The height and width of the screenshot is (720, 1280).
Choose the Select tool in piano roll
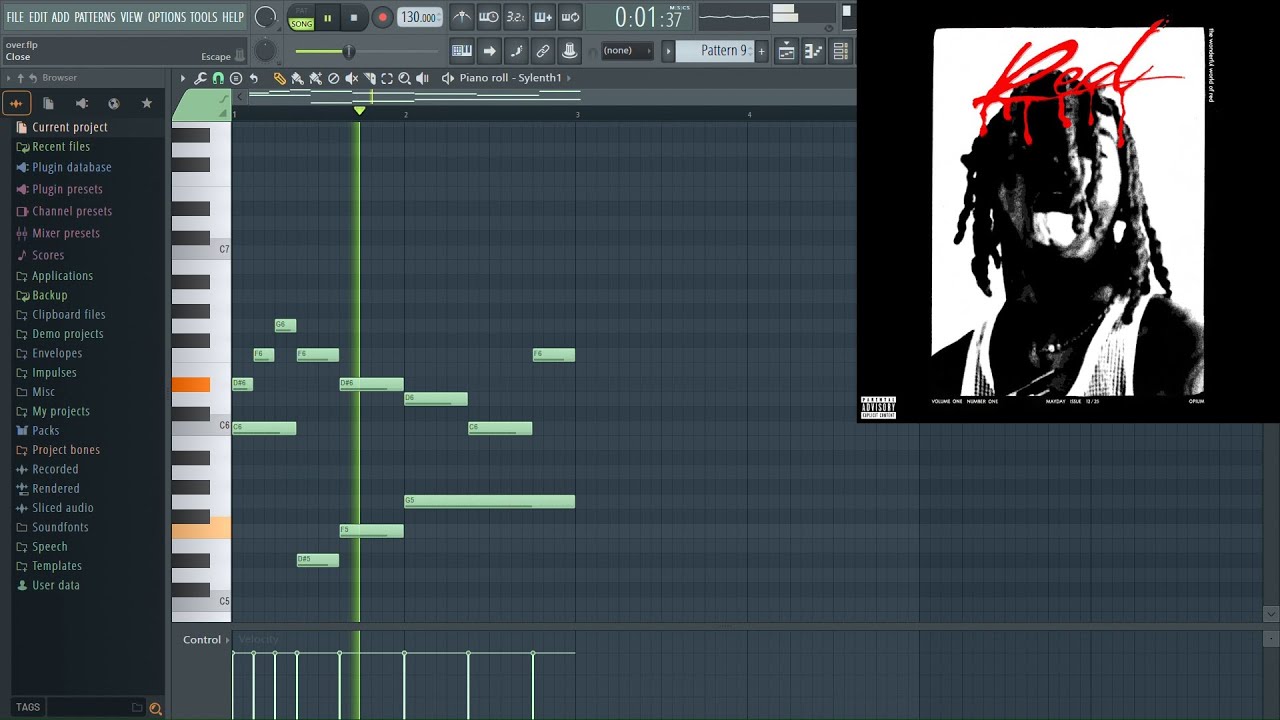pyautogui.click(x=386, y=78)
